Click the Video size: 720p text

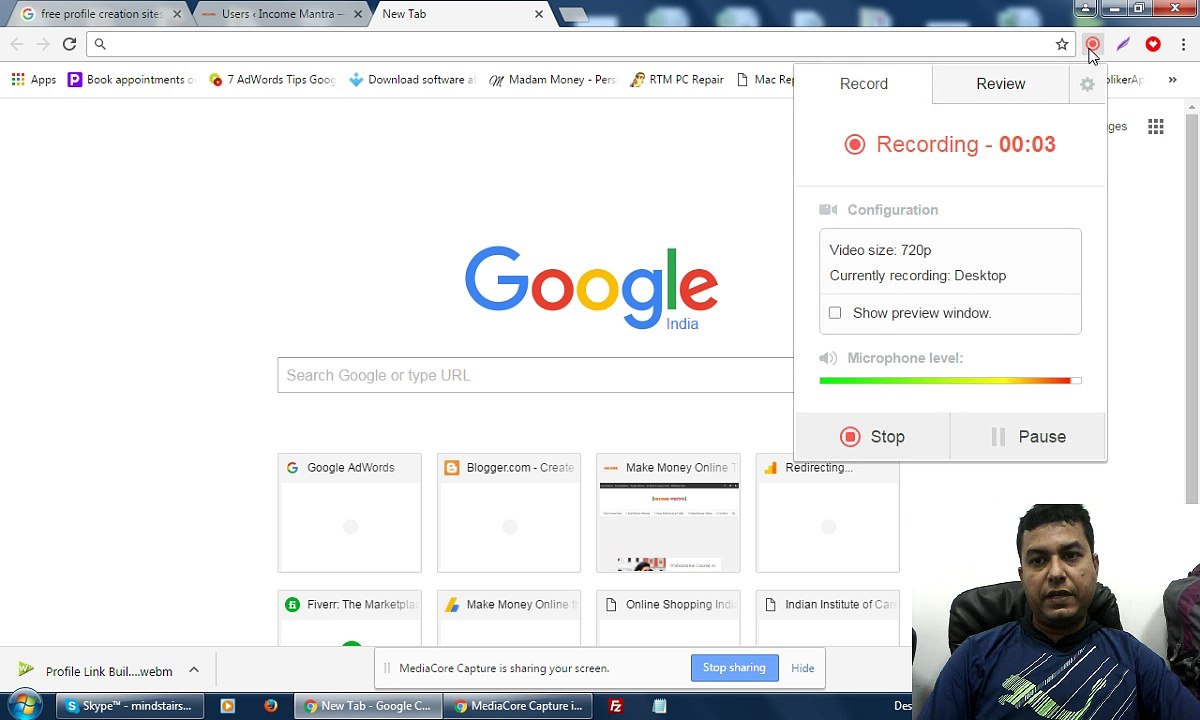click(x=880, y=250)
